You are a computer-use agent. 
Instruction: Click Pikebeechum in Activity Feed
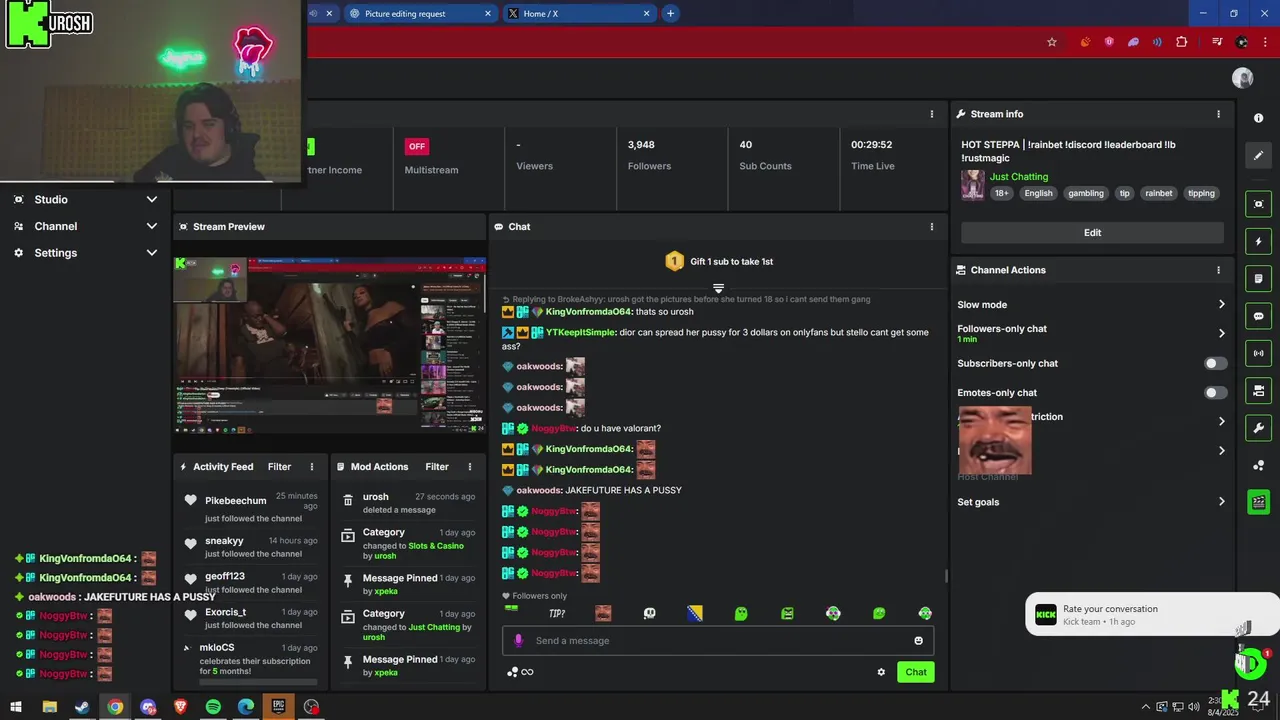(236, 501)
